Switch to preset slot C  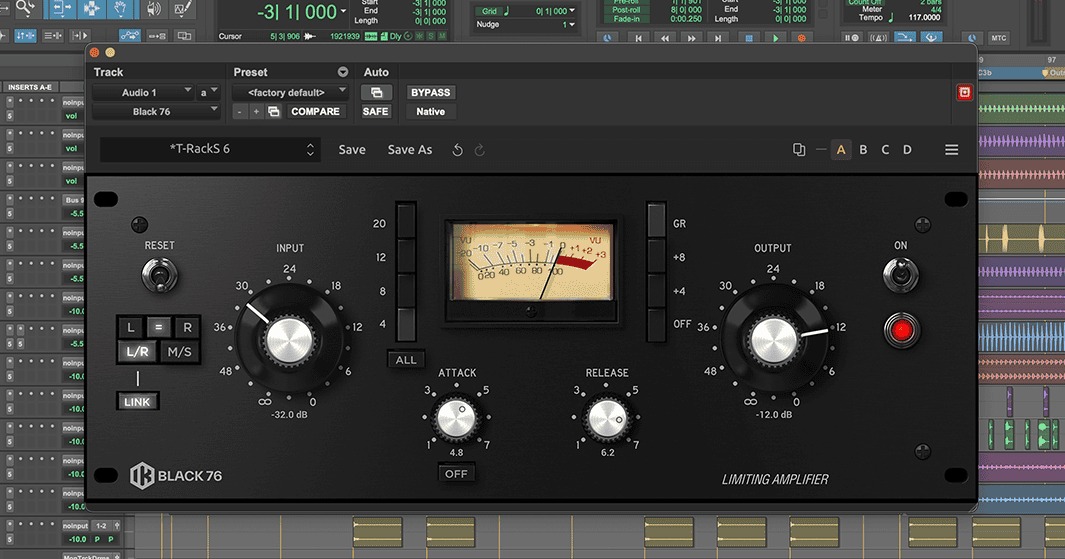885,149
